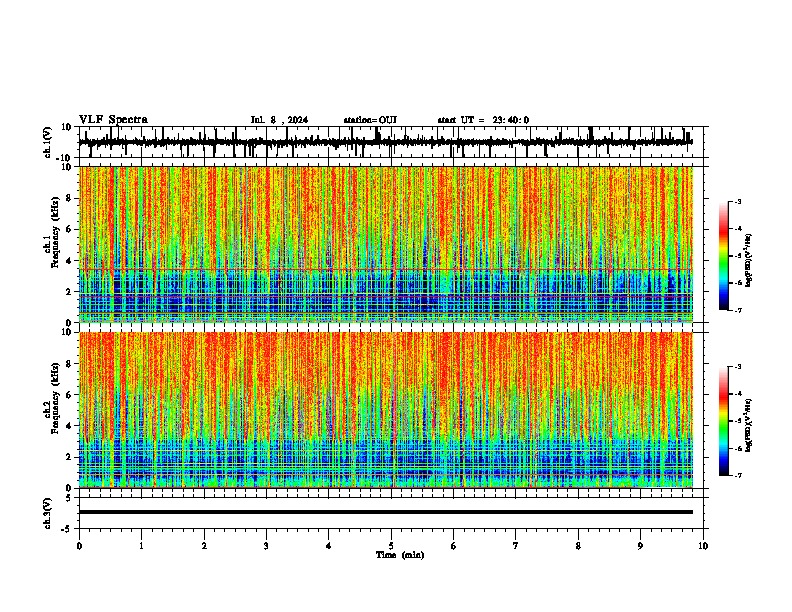
Task: Click the ch.1 spectrogram color scale bar
Action: click(724, 256)
